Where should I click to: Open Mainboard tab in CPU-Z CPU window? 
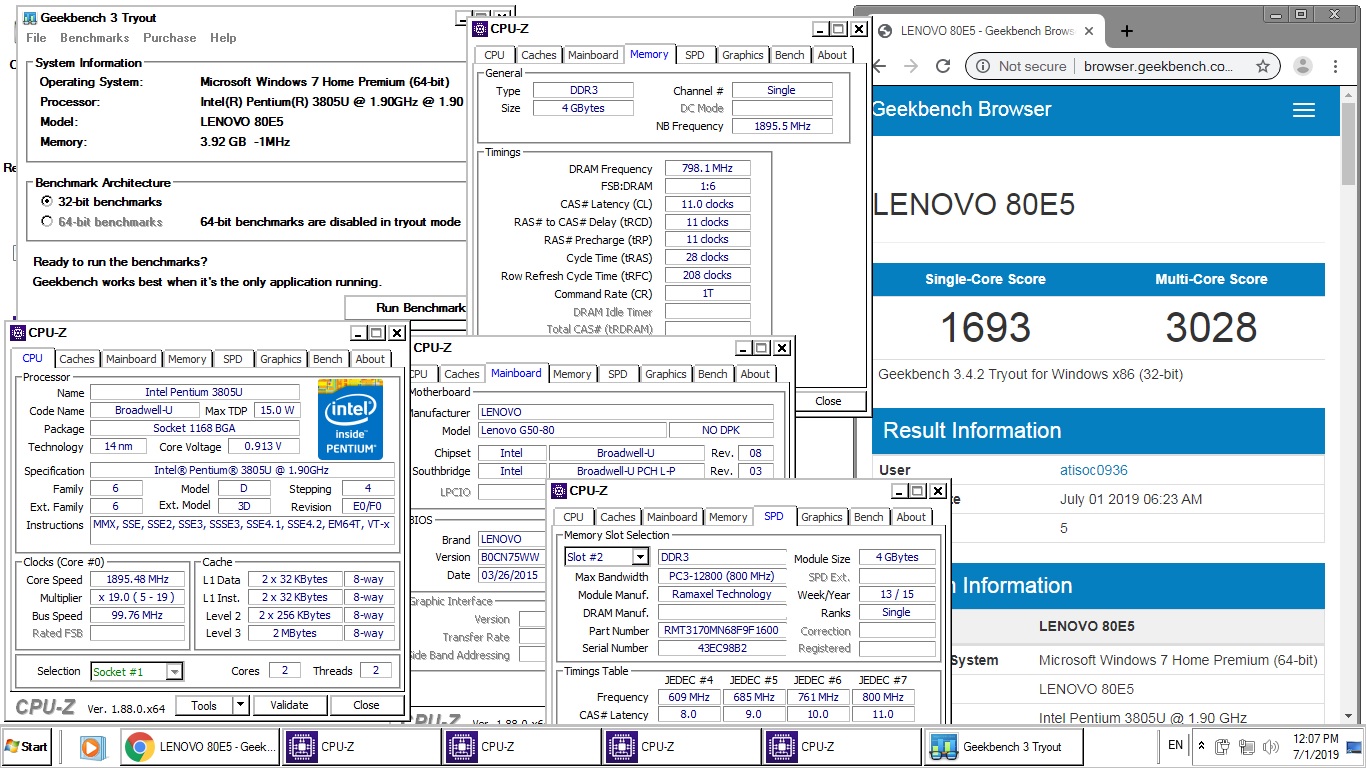132,359
